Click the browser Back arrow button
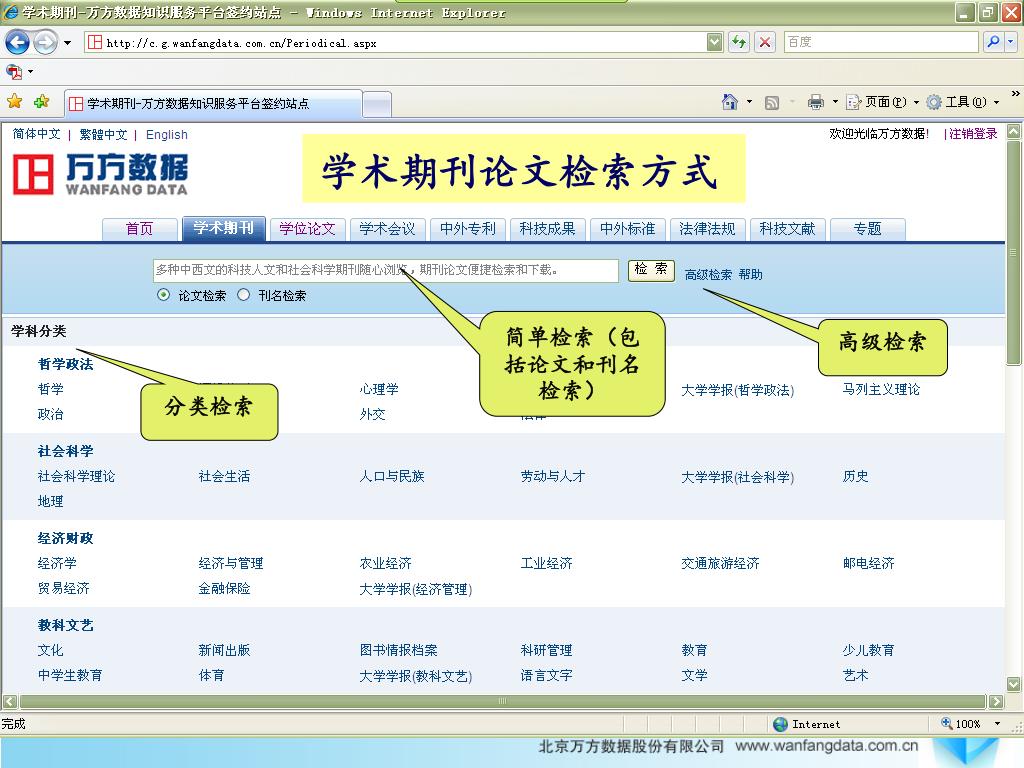The image size is (1024, 768). pos(17,43)
